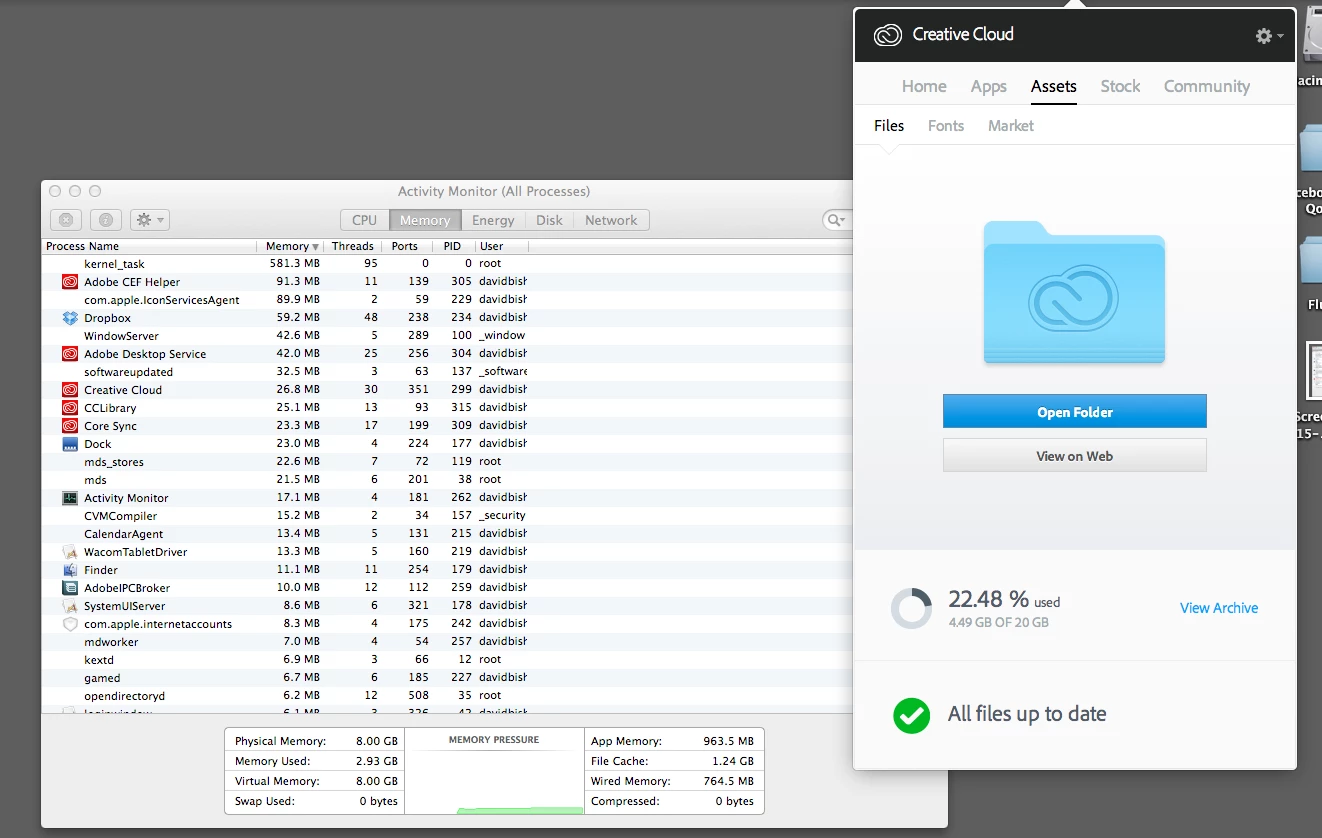Open the search magnifier dropdown in Activity Monitor

(836, 220)
